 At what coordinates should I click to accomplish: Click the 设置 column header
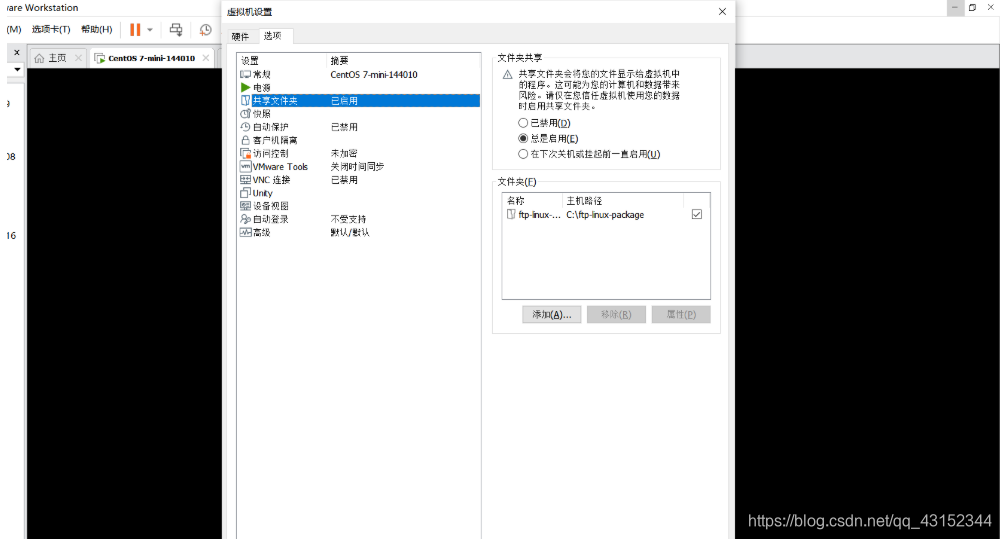[x=282, y=61]
